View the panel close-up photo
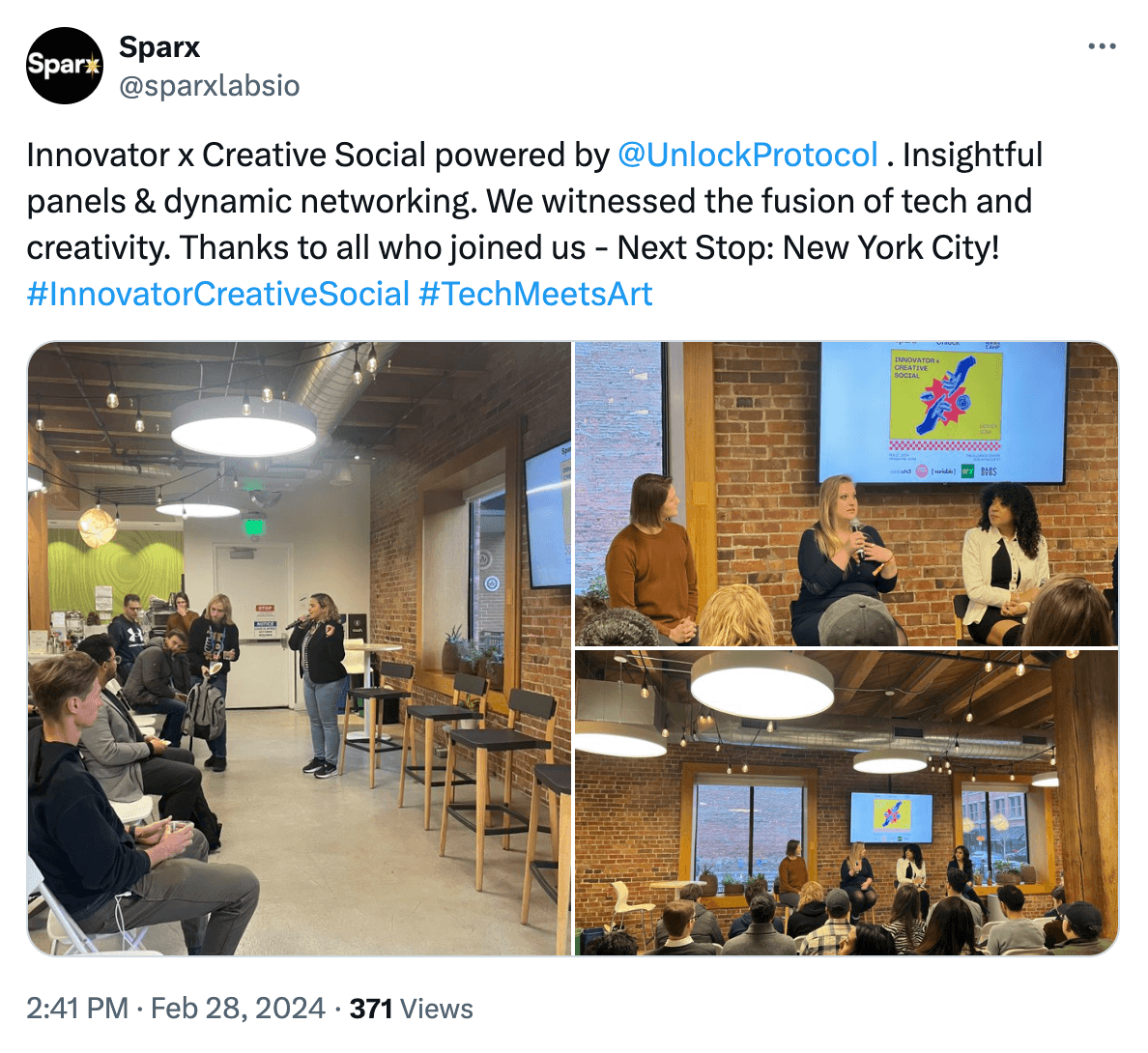Image resolution: width=1148 pixels, height=1053 pixels. 847,494
